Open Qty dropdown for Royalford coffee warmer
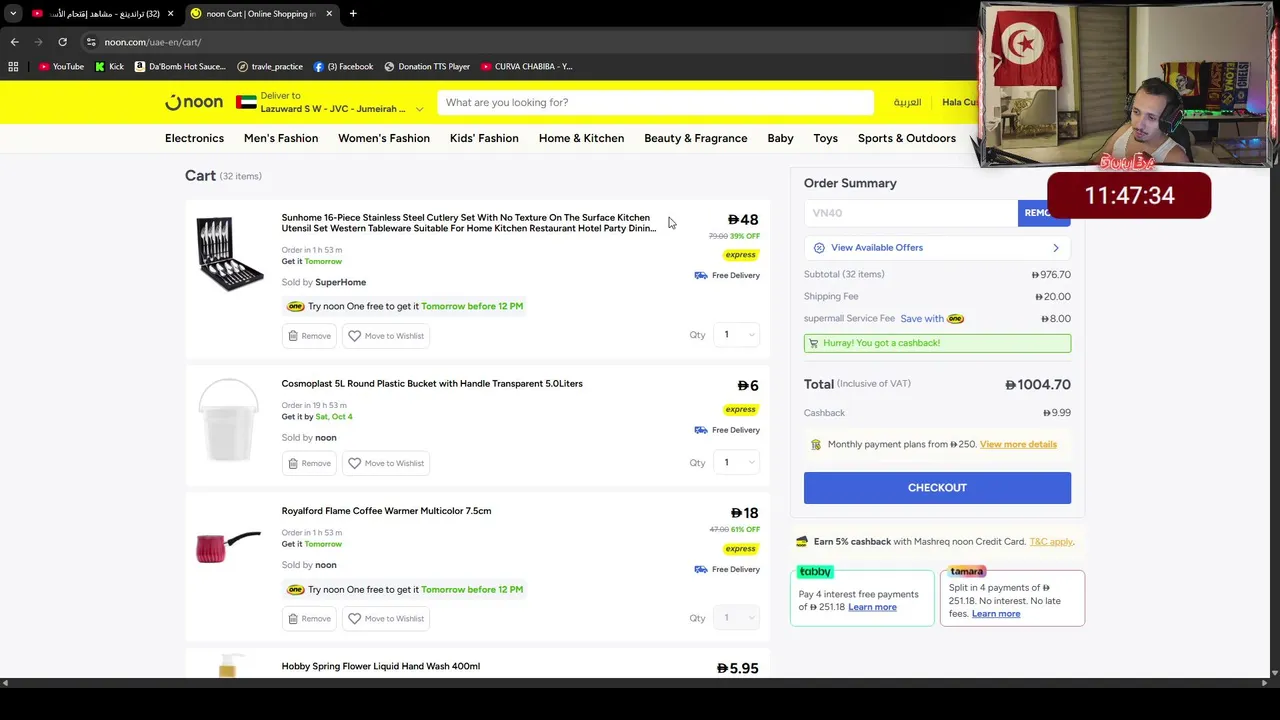 coord(737,617)
